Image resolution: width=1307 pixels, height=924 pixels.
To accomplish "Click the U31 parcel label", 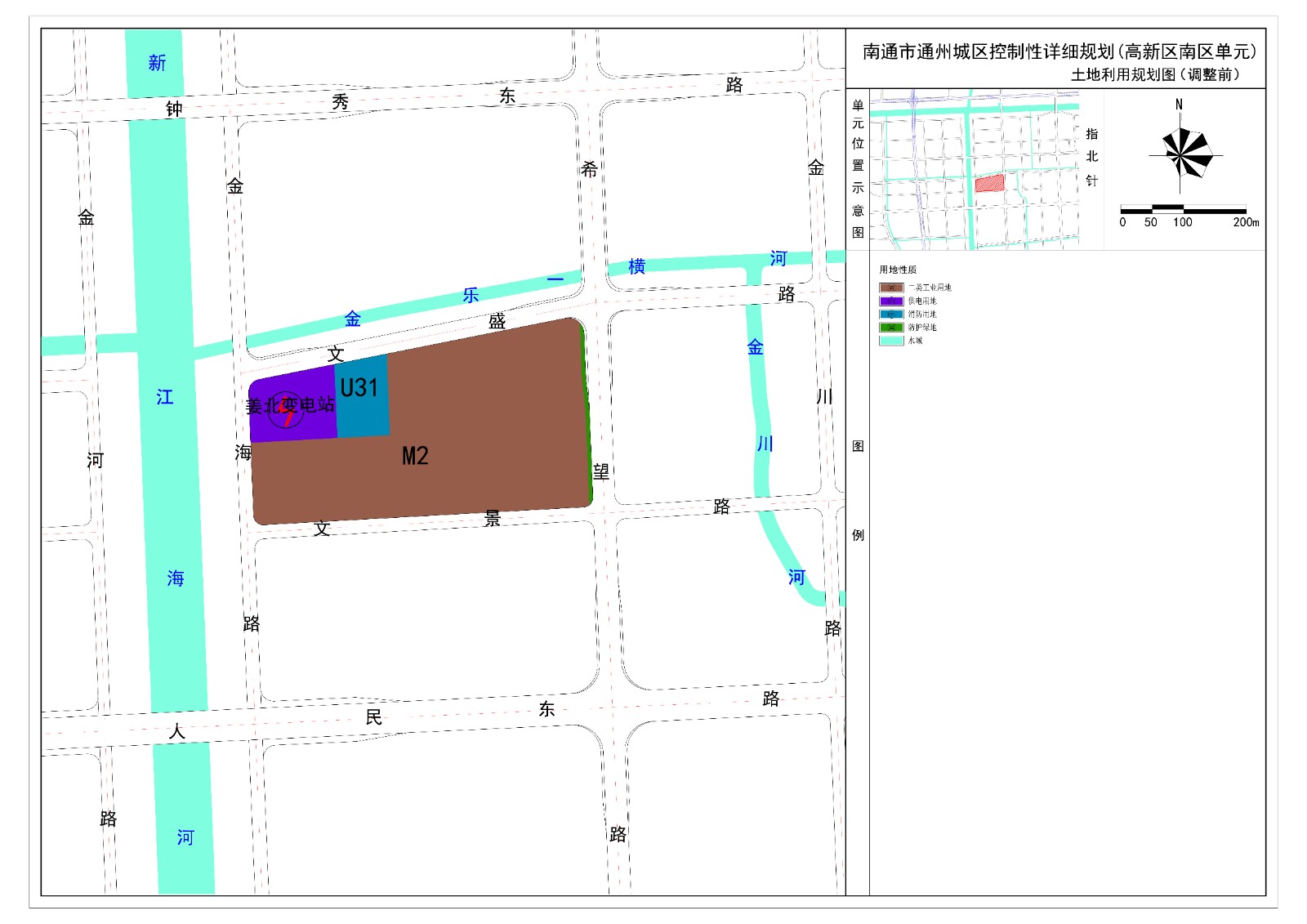I will click(359, 387).
